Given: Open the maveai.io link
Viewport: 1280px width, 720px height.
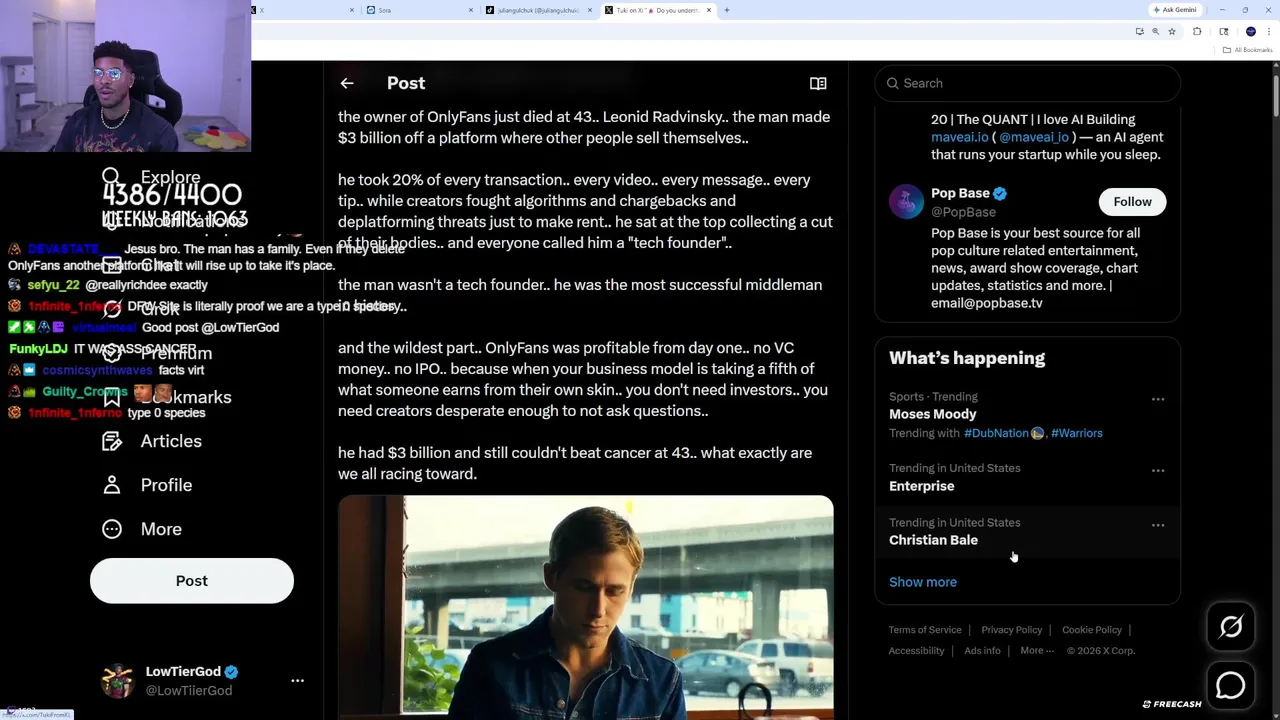Looking at the screenshot, I should [959, 137].
